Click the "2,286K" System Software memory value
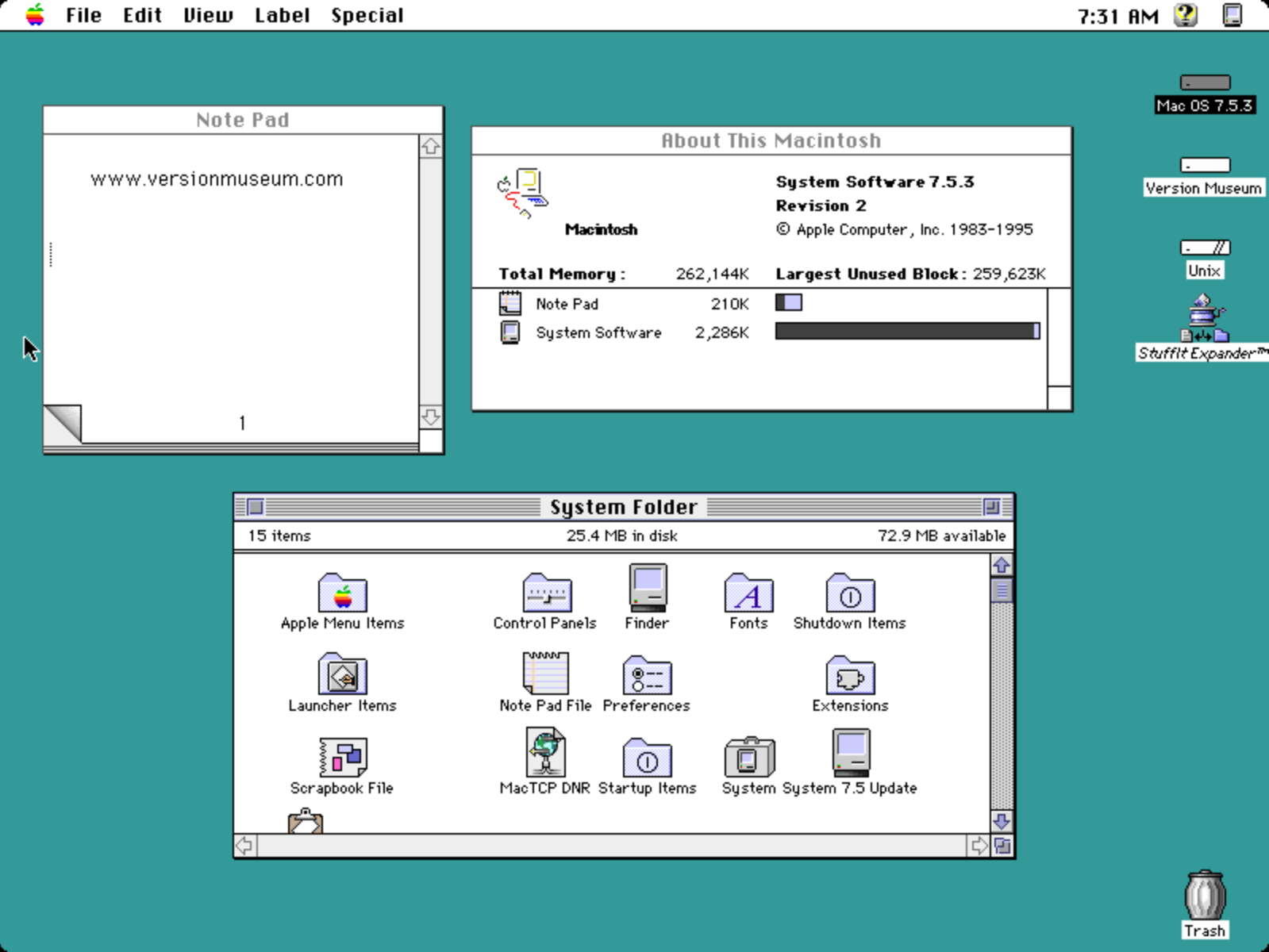The image size is (1269, 952). click(x=722, y=332)
